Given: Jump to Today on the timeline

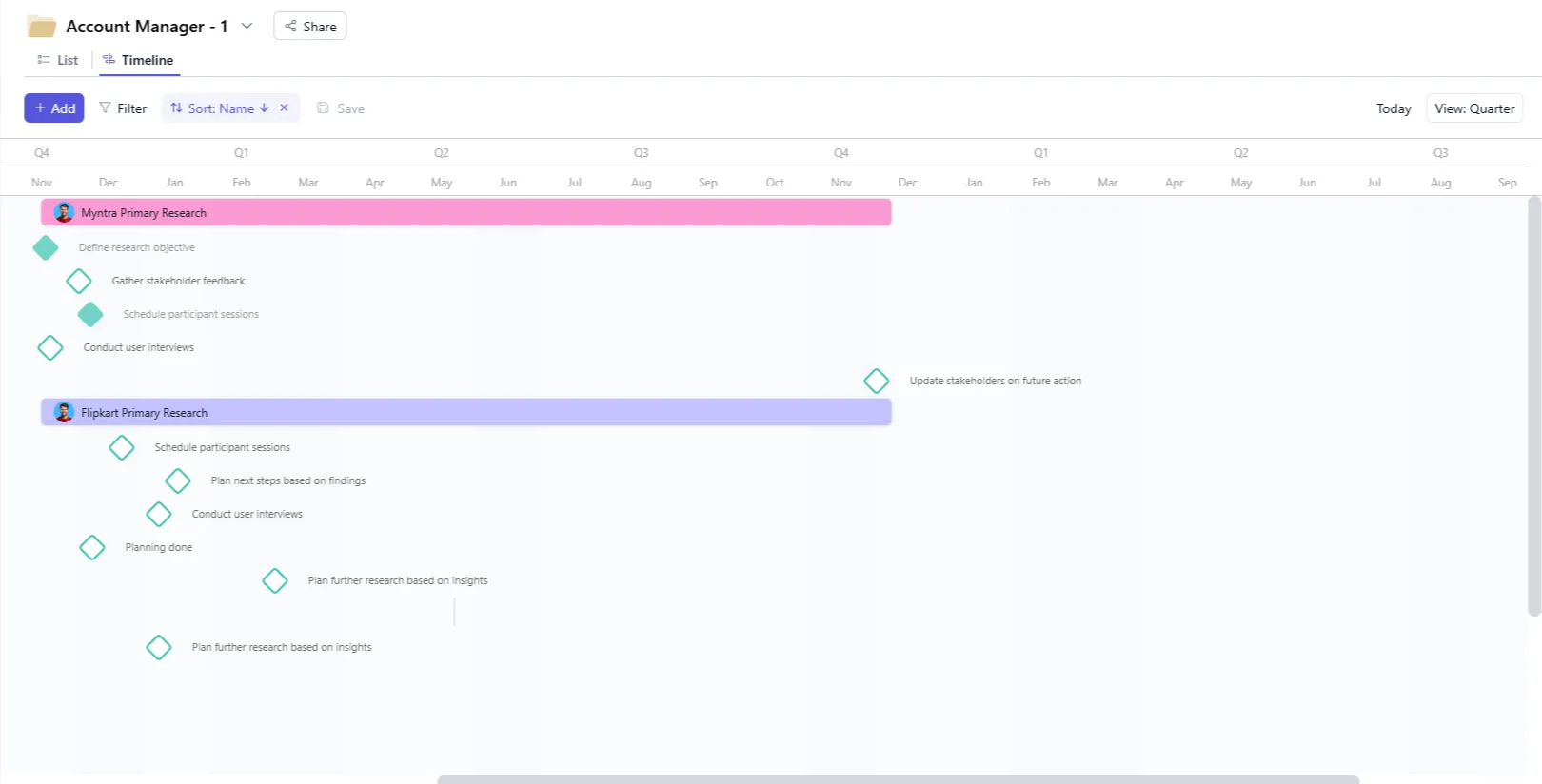Looking at the screenshot, I should [x=1393, y=108].
